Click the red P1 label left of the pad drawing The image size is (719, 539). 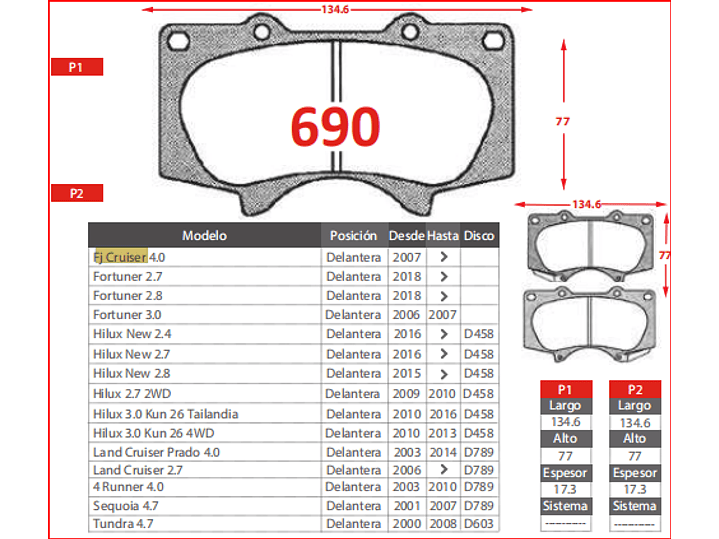coord(77,67)
